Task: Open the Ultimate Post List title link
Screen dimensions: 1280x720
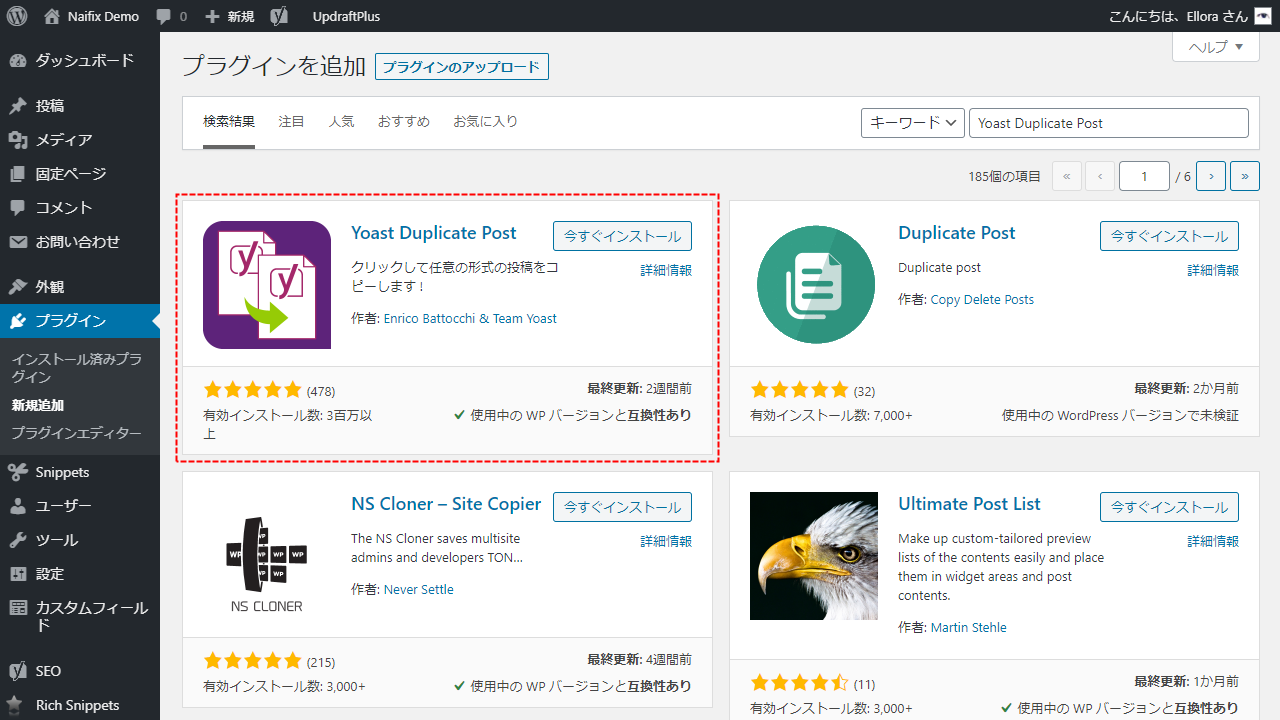Action: [x=969, y=504]
